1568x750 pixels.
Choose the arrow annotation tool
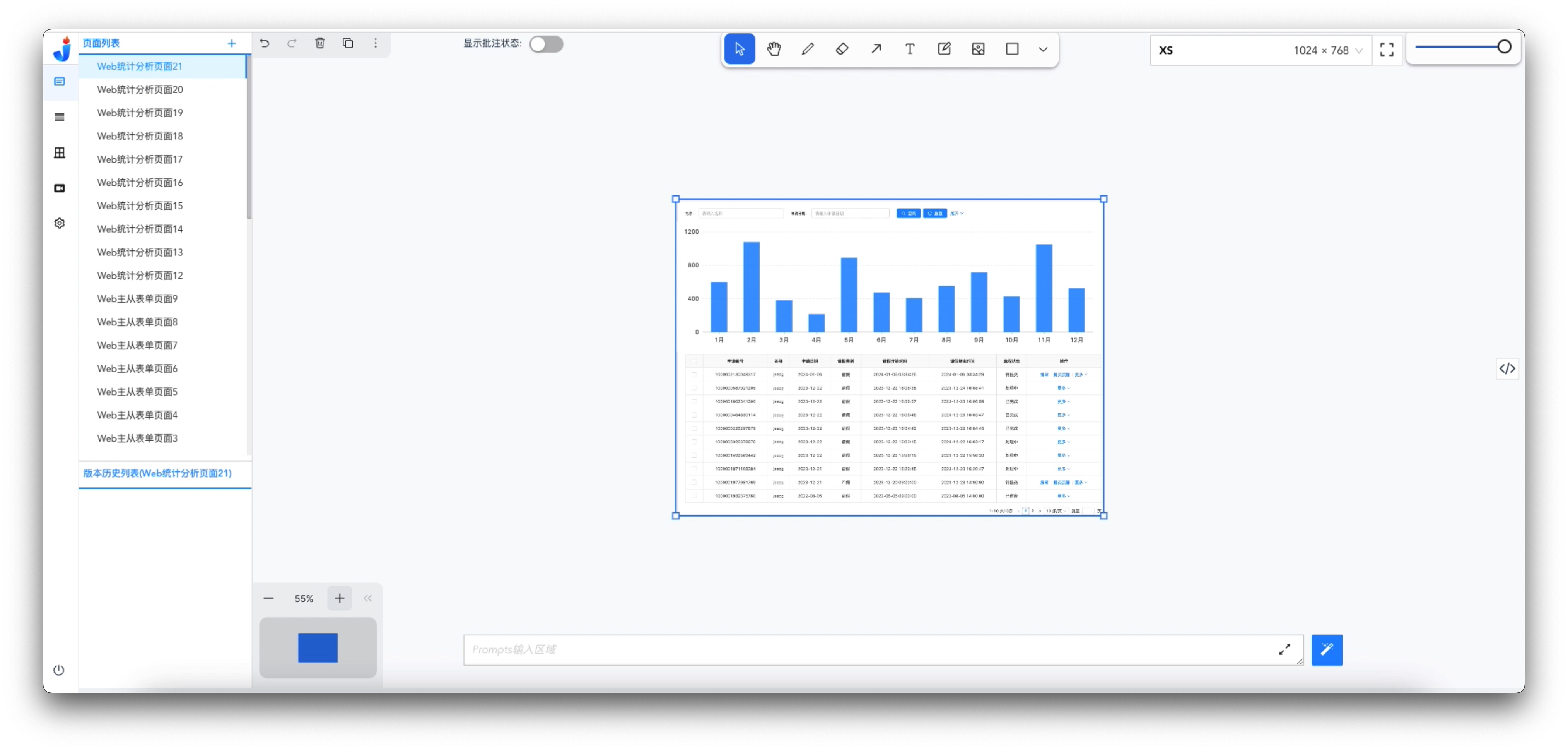[876, 49]
